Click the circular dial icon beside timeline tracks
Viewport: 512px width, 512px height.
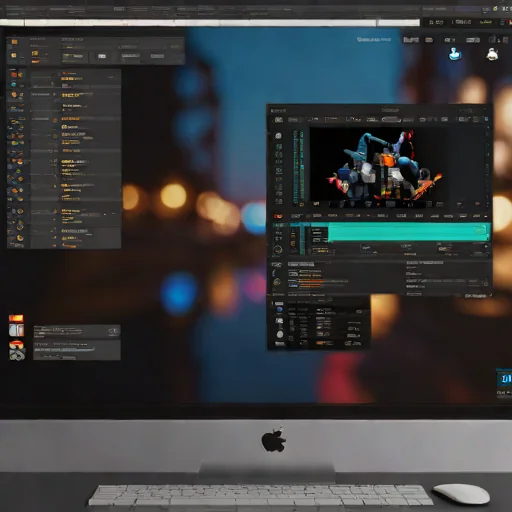point(277,249)
